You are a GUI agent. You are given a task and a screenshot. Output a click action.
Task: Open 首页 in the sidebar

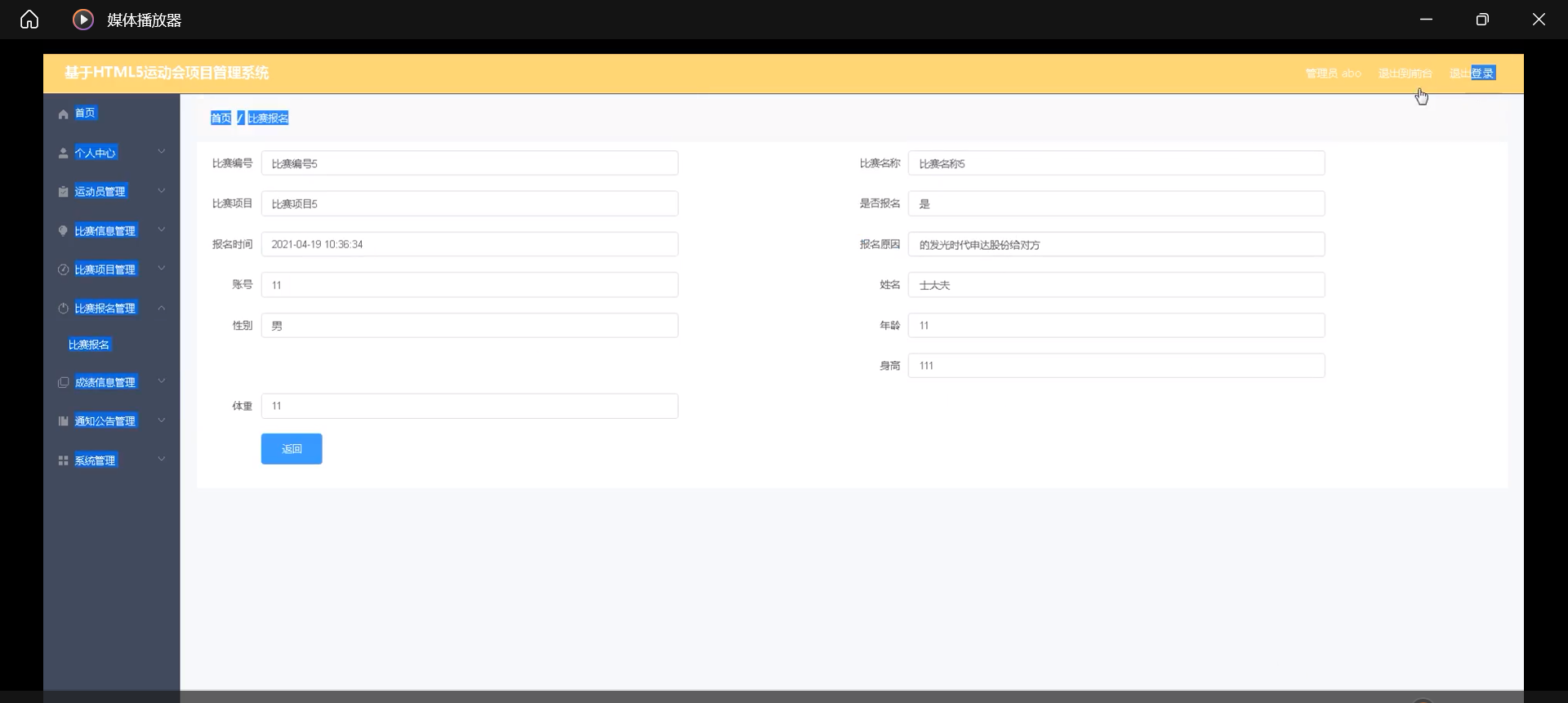click(x=85, y=113)
